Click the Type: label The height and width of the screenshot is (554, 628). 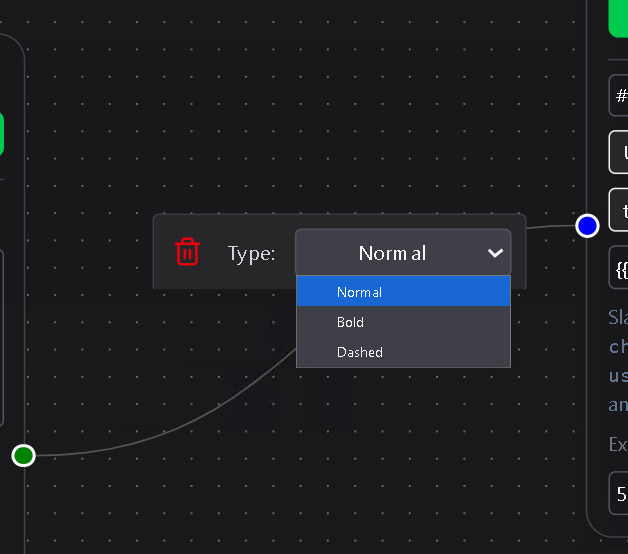(252, 254)
